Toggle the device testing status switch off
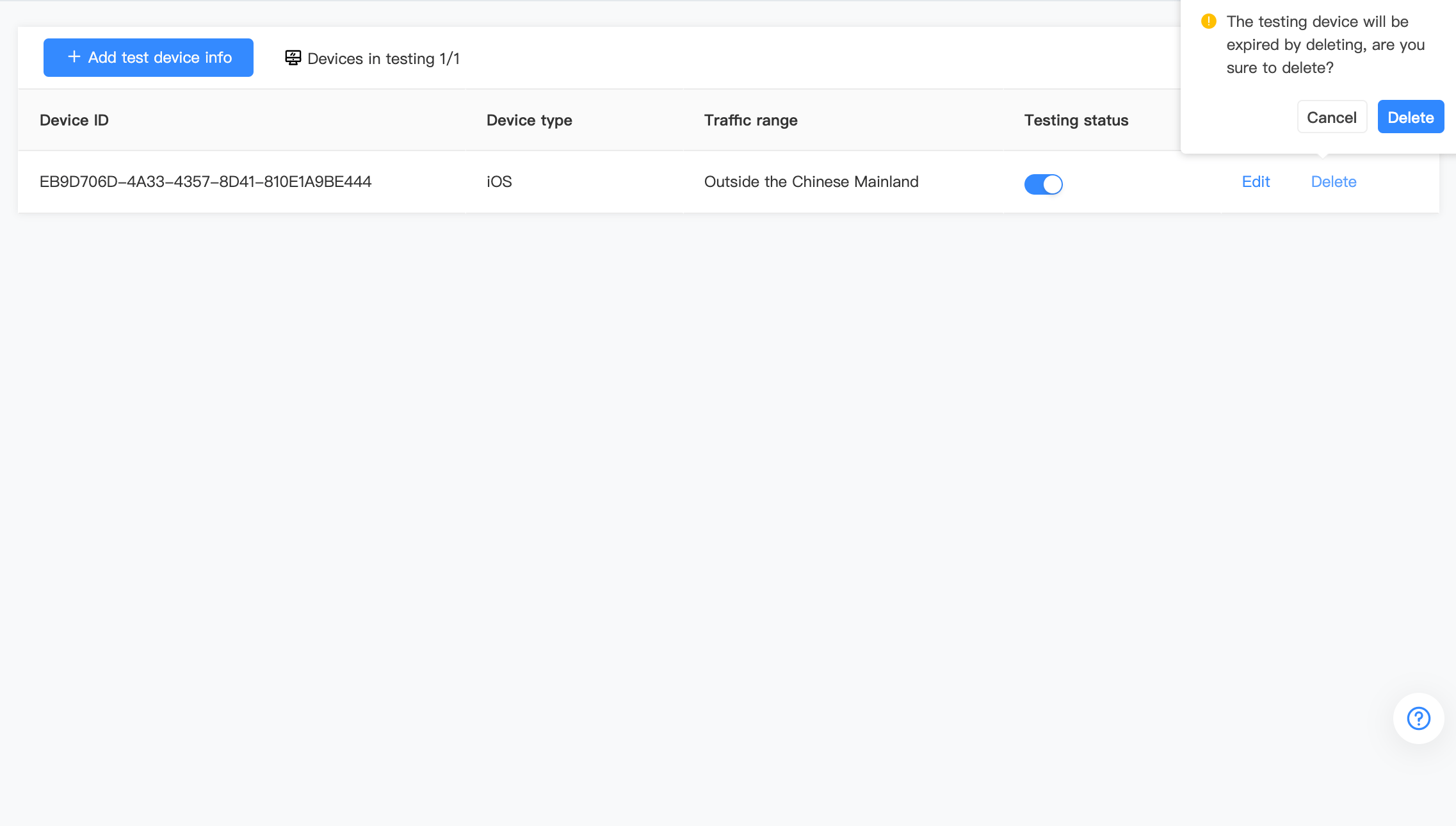This screenshot has width=1456, height=826. click(x=1043, y=184)
